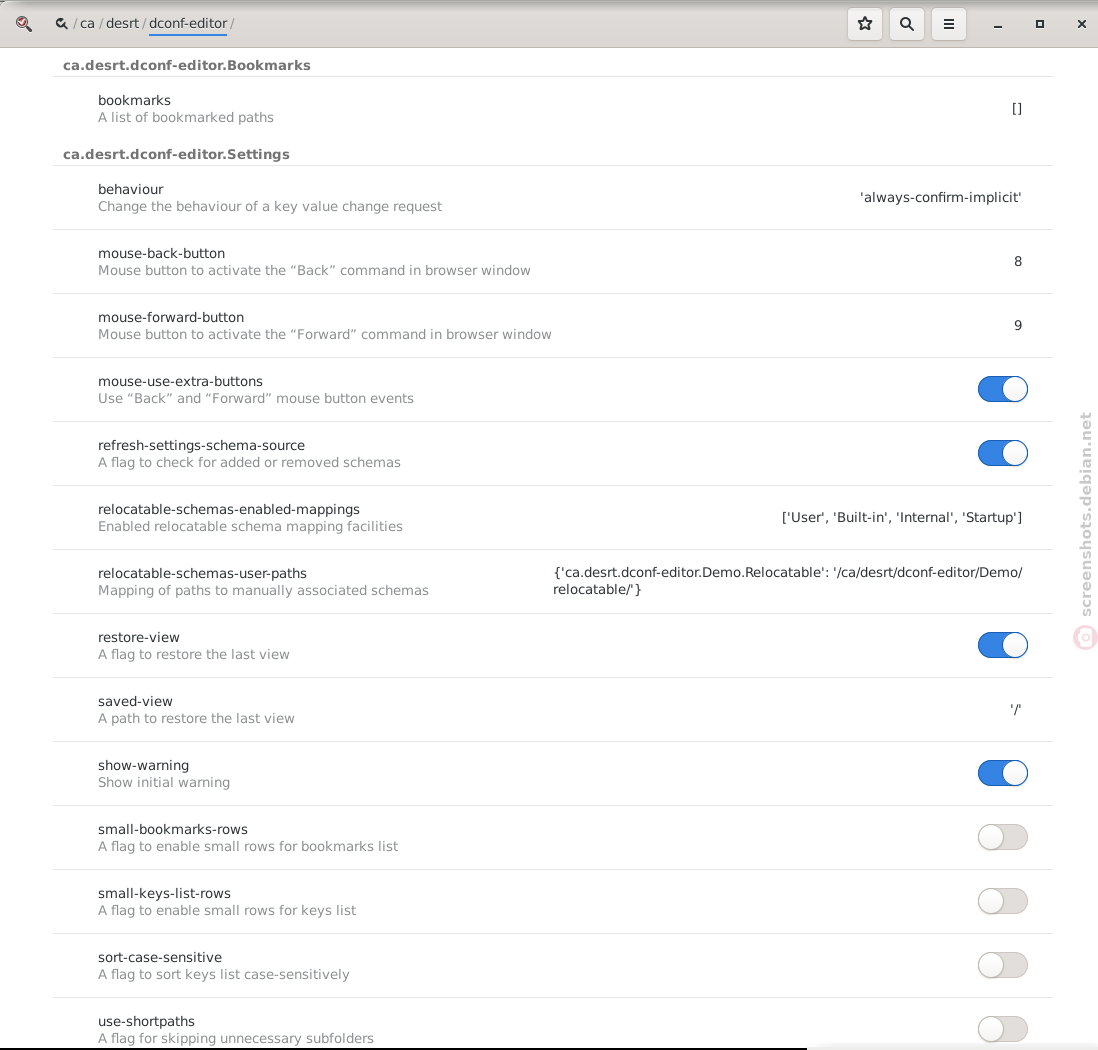Click the mouse-forward-button value 9
The height and width of the screenshot is (1050, 1098).
pos(1018,325)
